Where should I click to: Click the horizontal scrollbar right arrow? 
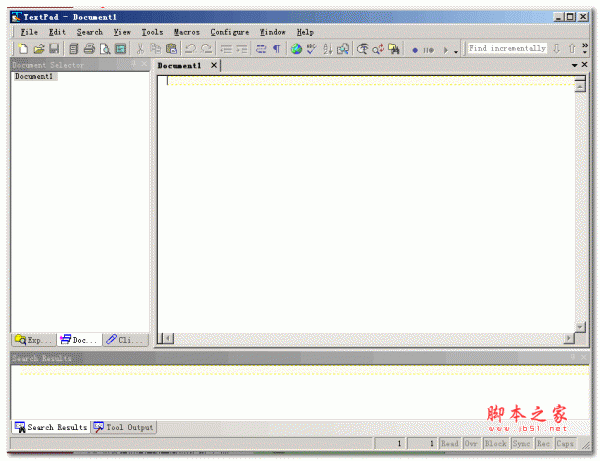coord(569,338)
